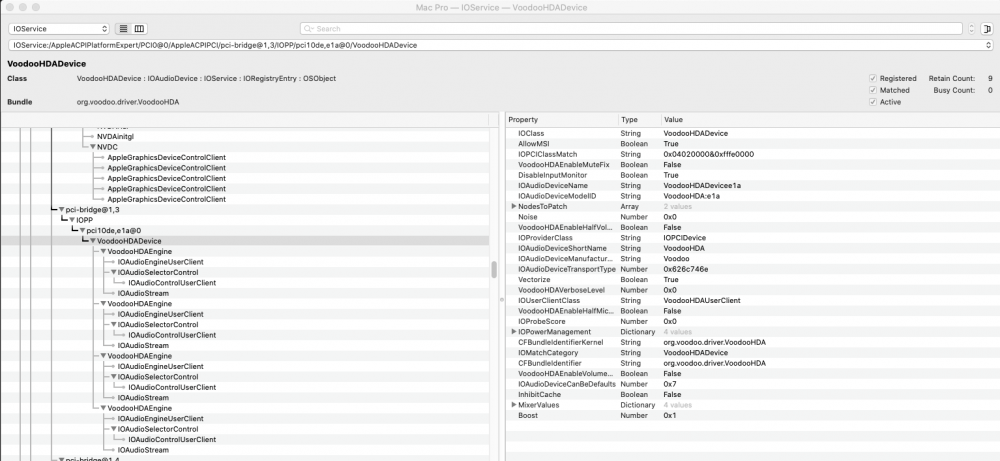This screenshot has width=1000, height=461.
Task: Select the DisableInputMonitor property row
Action: [753, 175]
